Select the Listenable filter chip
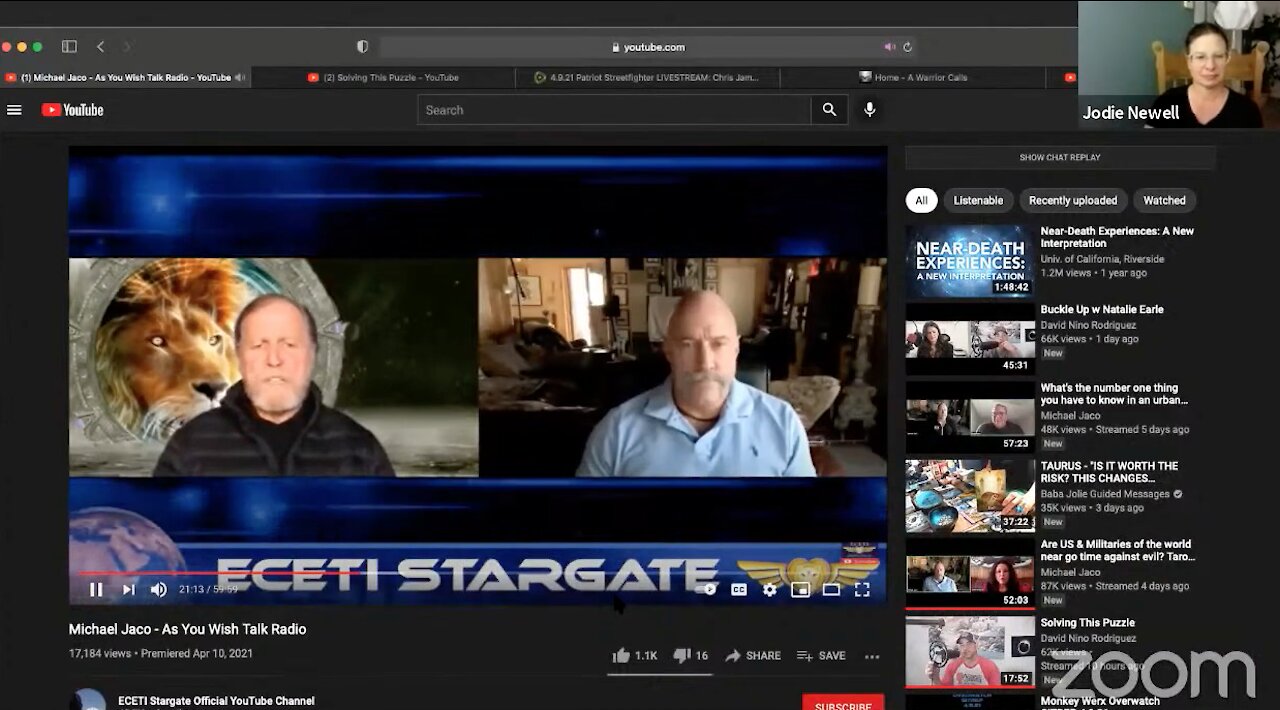The height and width of the screenshot is (710, 1280). (x=978, y=200)
